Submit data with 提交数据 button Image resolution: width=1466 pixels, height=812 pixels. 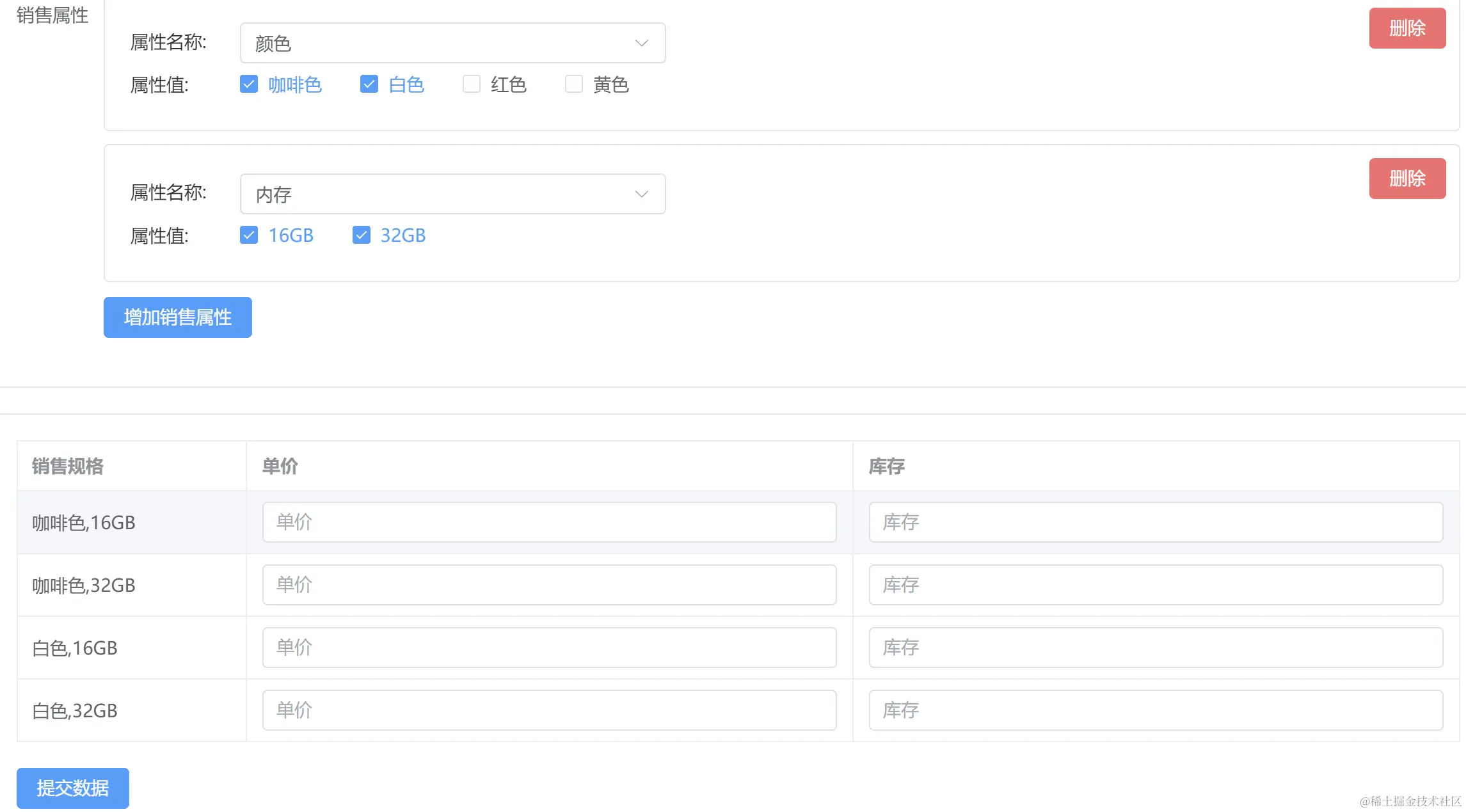click(x=73, y=788)
